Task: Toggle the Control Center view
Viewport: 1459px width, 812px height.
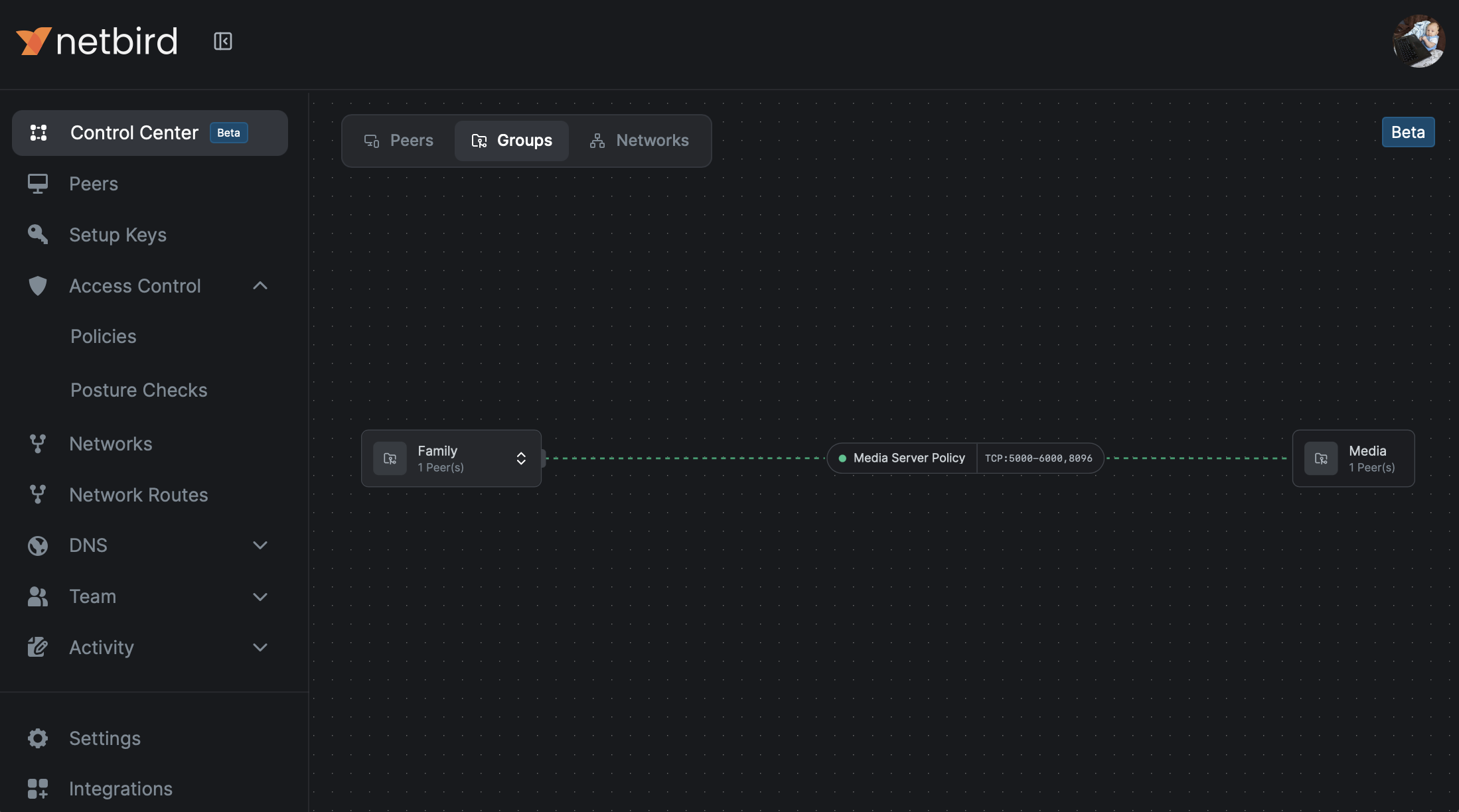Action: click(x=135, y=133)
